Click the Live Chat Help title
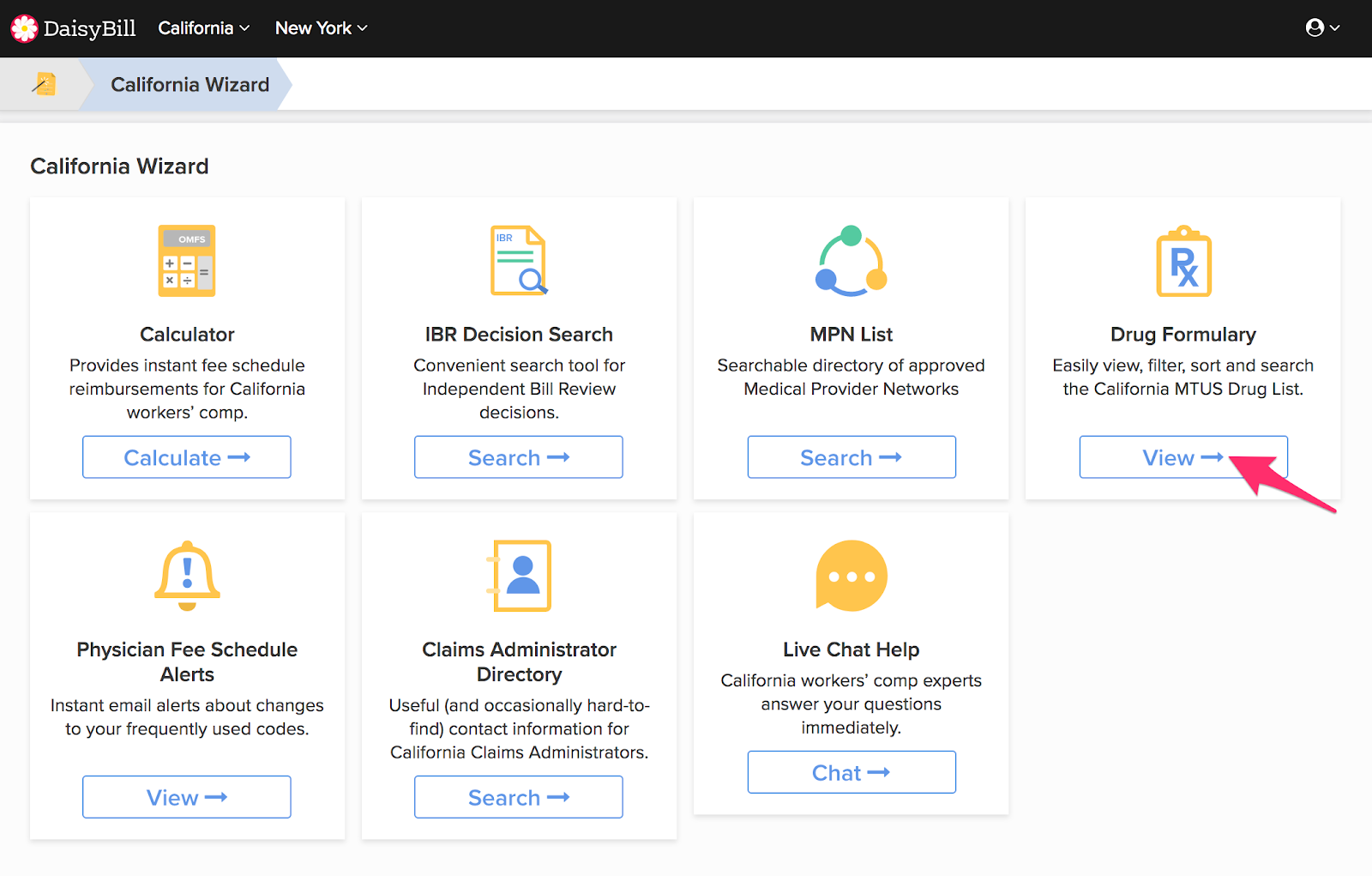The width and height of the screenshot is (1372, 876). point(851,649)
